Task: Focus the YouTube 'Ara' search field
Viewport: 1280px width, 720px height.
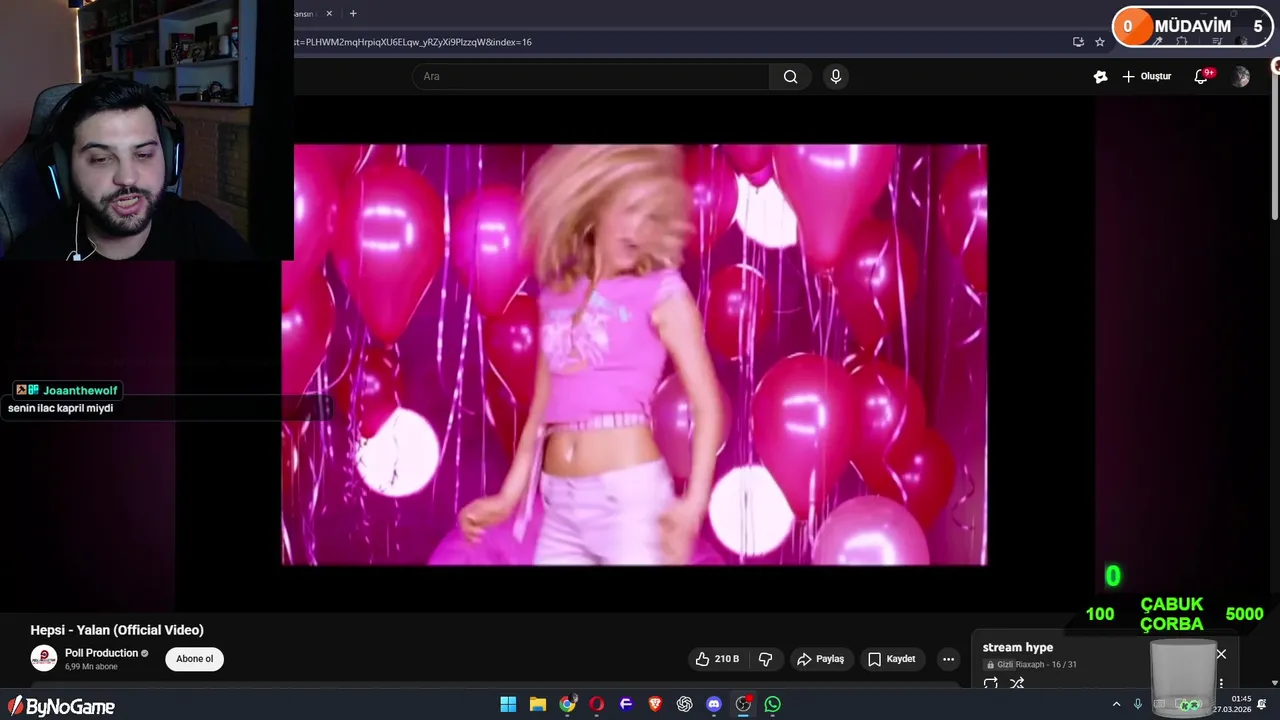Action: (x=591, y=76)
